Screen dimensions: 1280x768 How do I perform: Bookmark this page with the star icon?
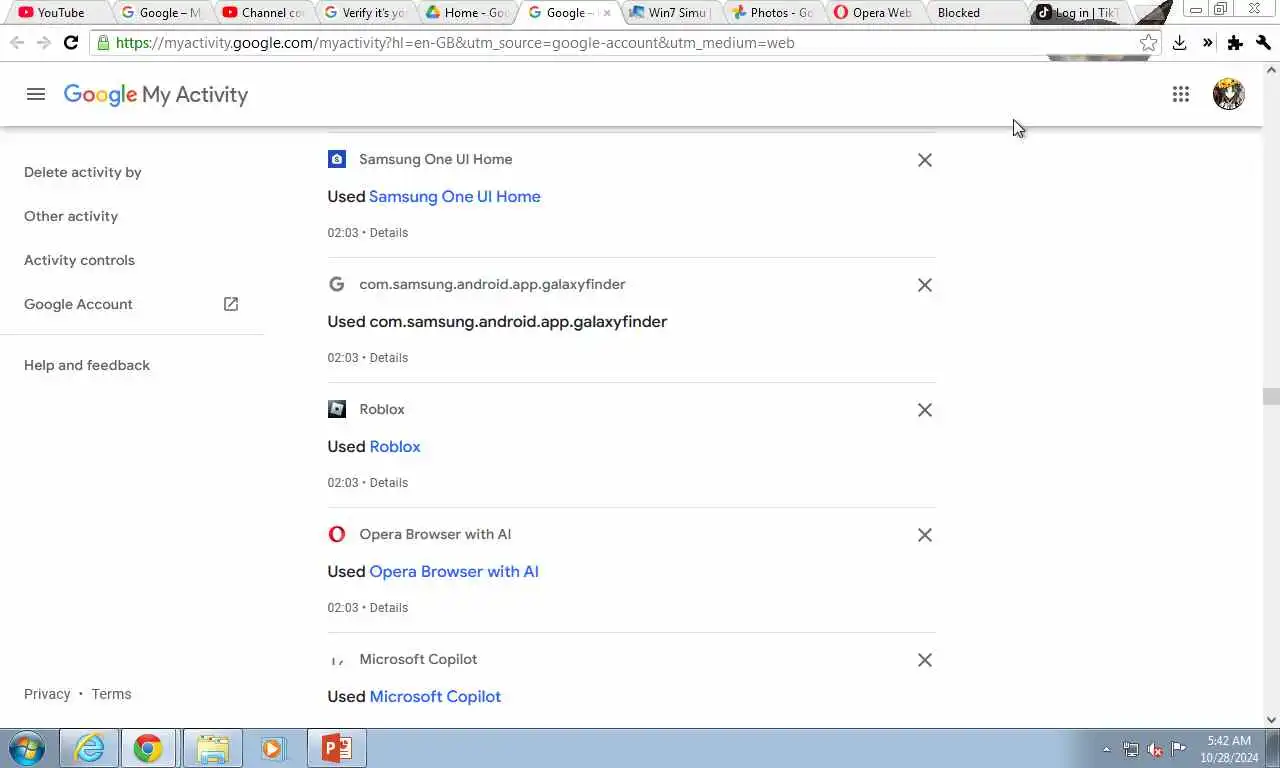1148,43
